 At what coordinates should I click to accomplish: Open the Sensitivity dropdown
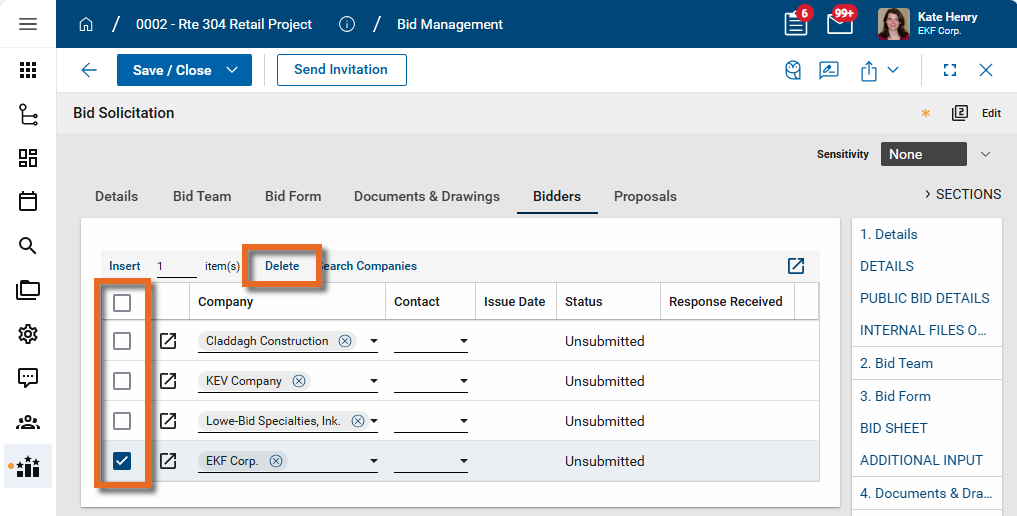pyautogui.click(x=985, y=154)
